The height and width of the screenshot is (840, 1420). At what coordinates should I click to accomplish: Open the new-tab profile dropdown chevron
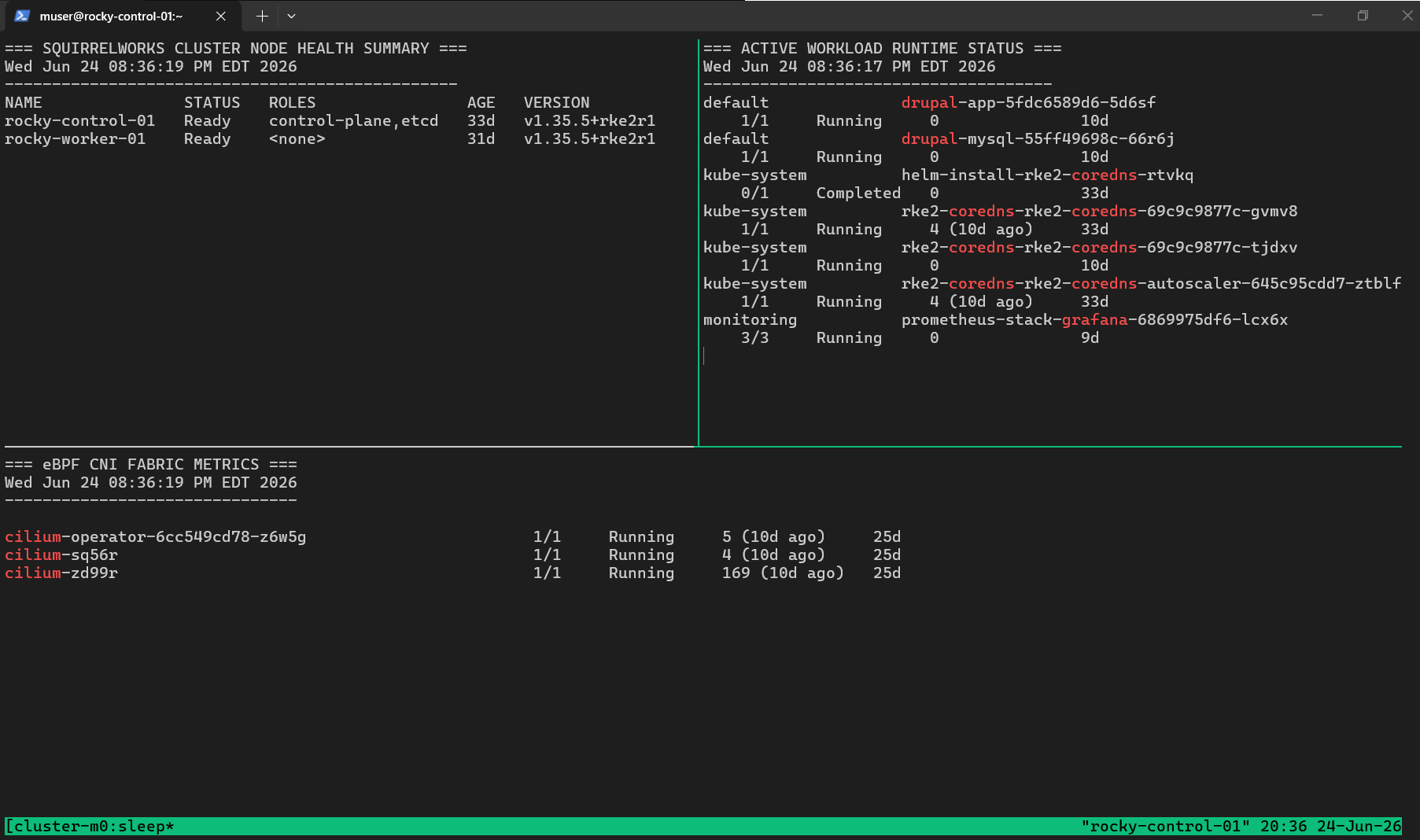(x=291, y=16)
